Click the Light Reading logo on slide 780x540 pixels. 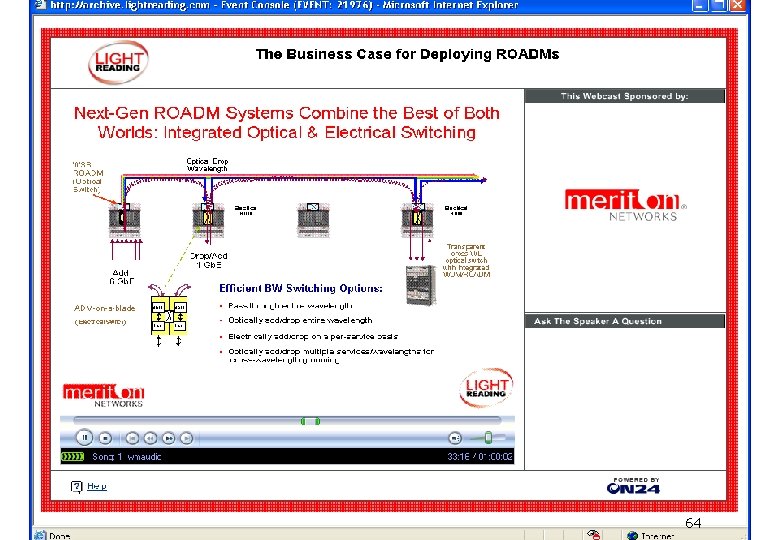486,388
